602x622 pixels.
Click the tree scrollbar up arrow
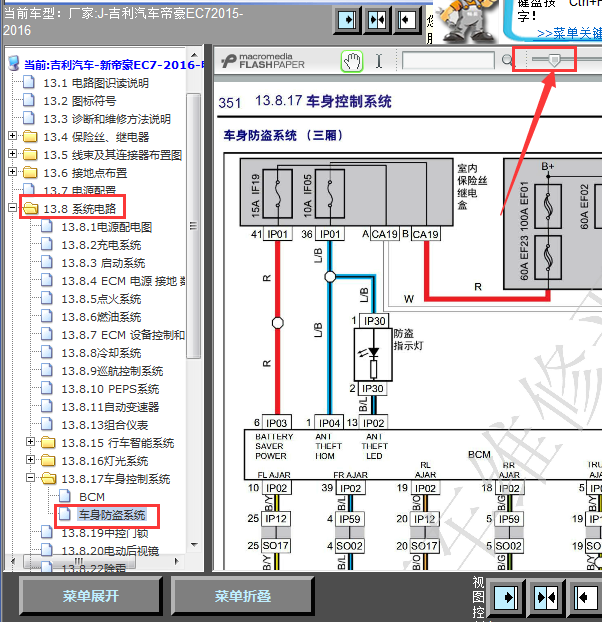[194, 55]
